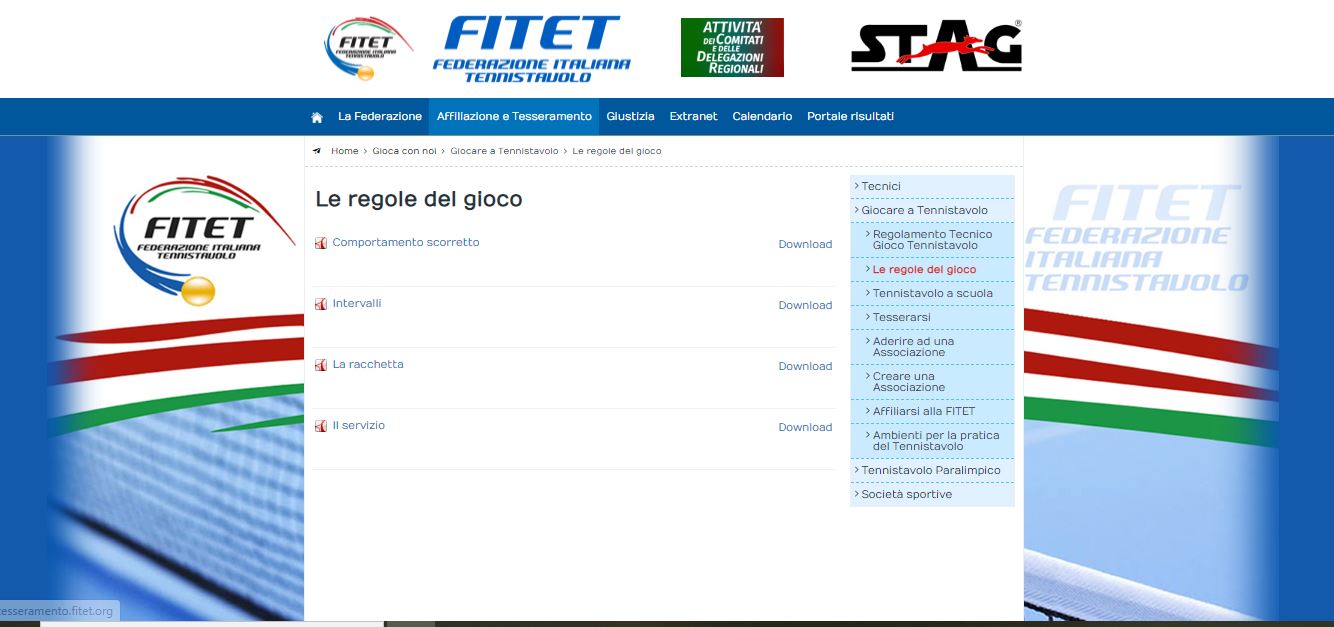
Task: Open PDF icon beside La racchetta
Action: tap(321, 365)
